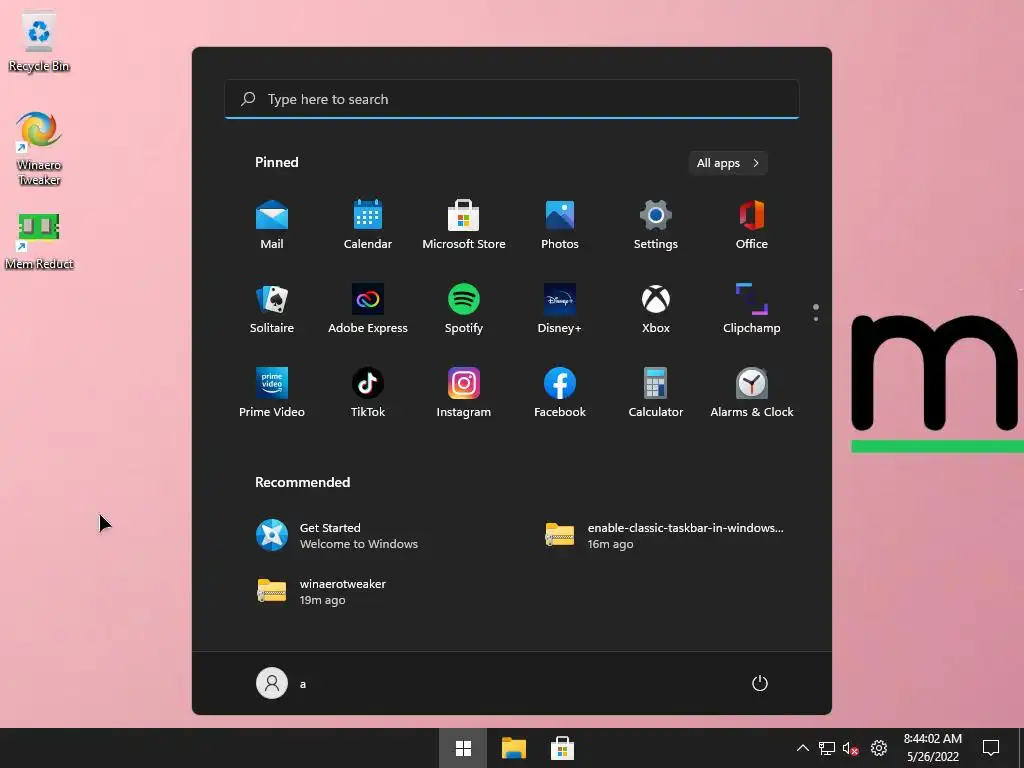The height and width of the screenshot is (768, 1024).
Task: Open the Xbox app
Action: tap(656, 309)
